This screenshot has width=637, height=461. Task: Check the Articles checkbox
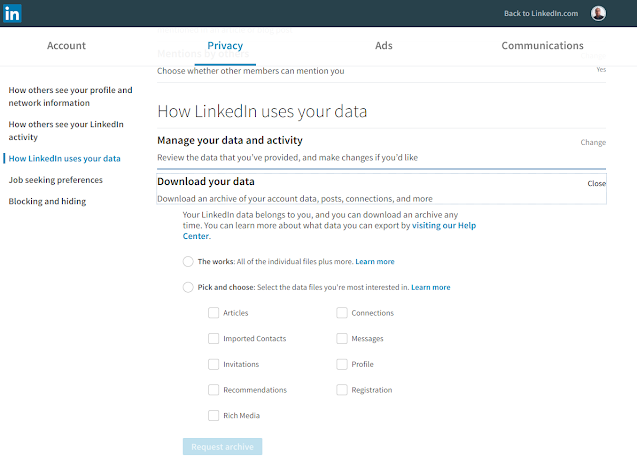213,313
